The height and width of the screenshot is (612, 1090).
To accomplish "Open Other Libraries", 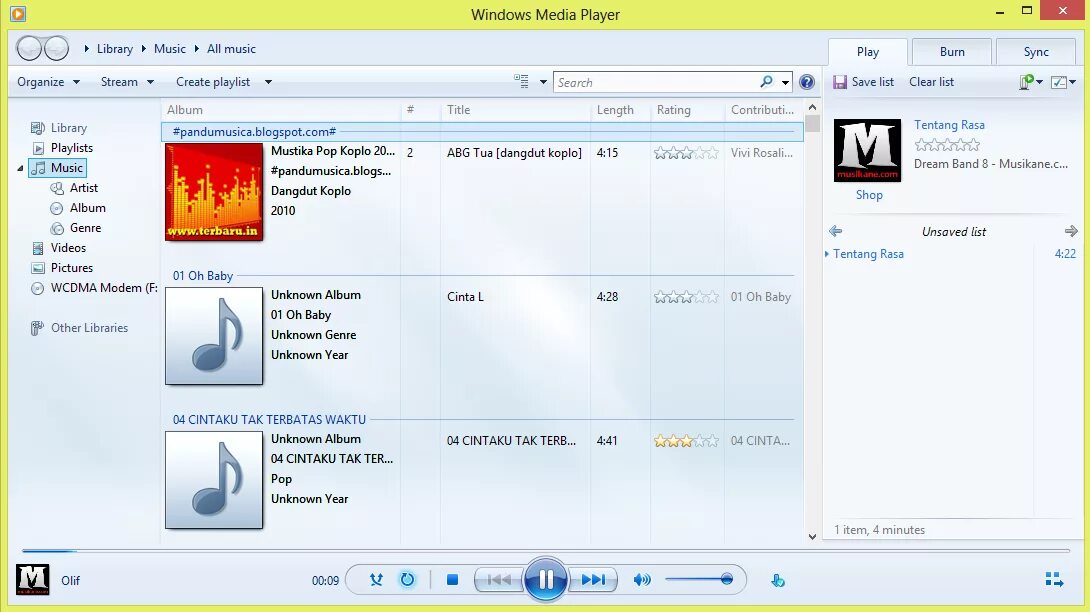I will tap(89, 328).
